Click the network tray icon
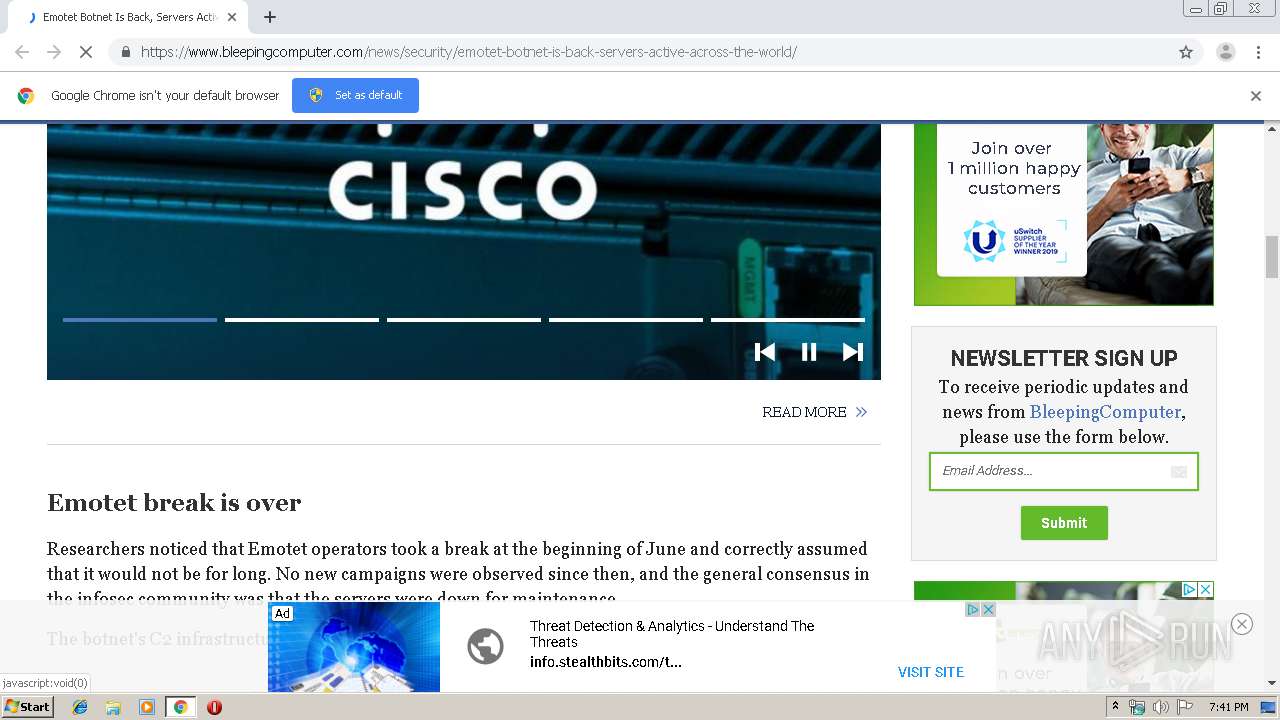Image resolution: width=1280 pixels, height=720 pixels. (x=1136, y=707)
